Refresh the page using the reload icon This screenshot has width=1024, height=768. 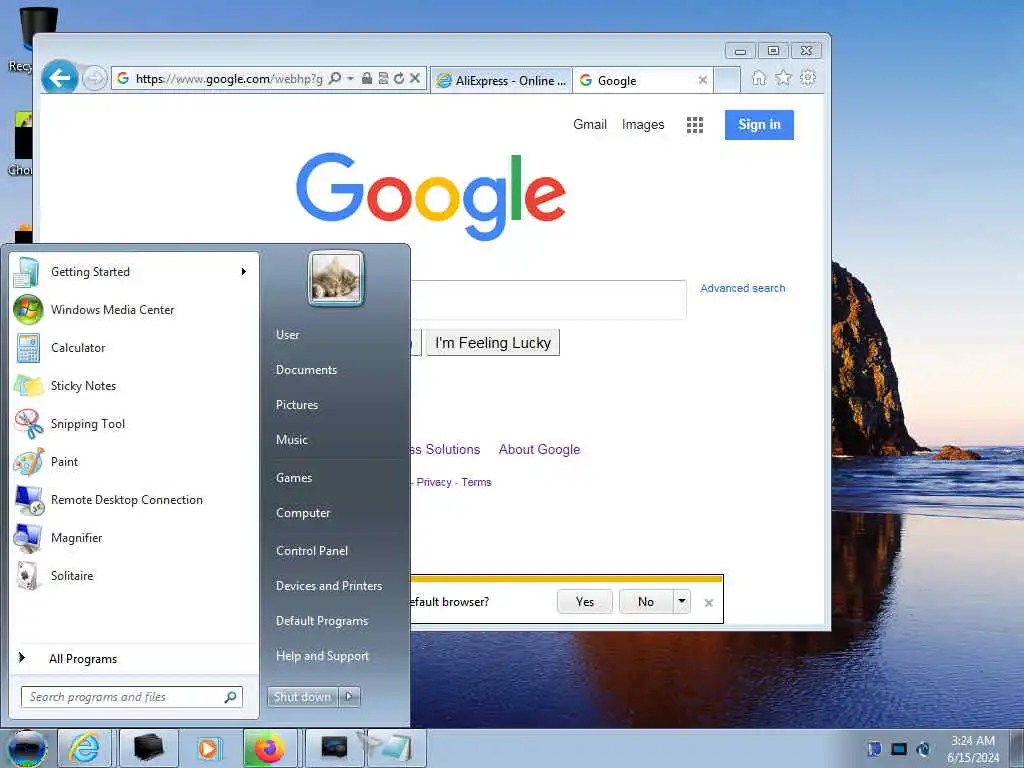[x=399, y=78]
